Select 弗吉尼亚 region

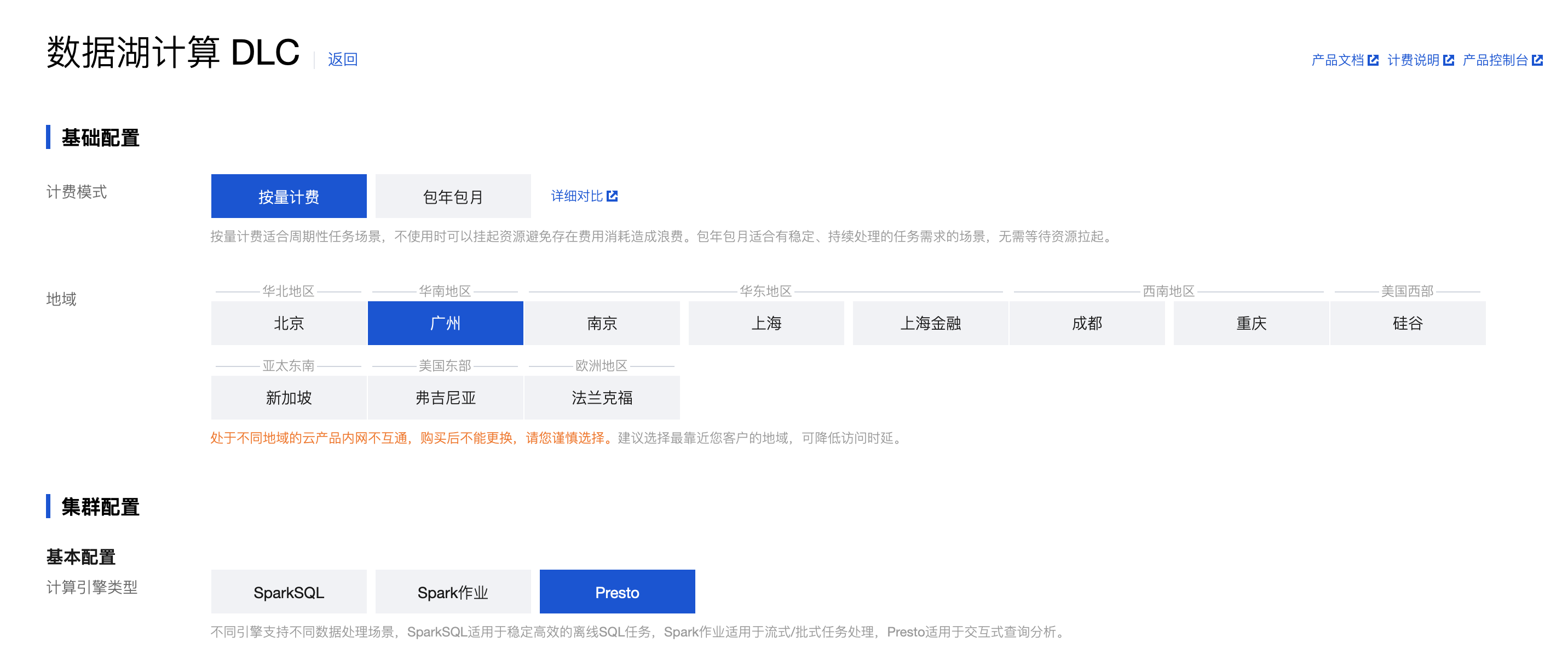445,398
